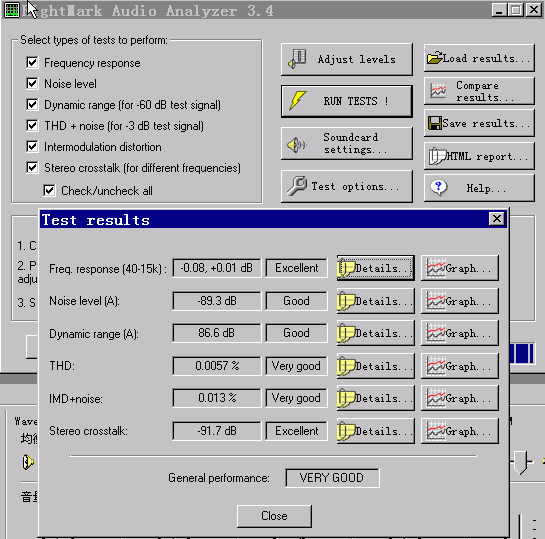545x539 pixels.
Task: Click the -0.08, +0.01 dB value field
Action: (x=217, y=268)
